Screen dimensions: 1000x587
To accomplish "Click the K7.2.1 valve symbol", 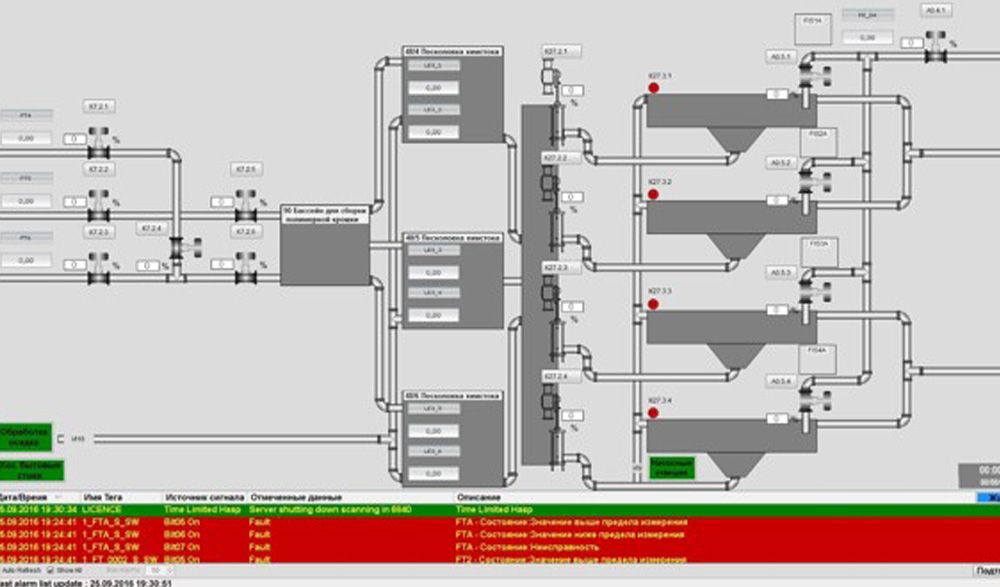I will coord(98,144).
